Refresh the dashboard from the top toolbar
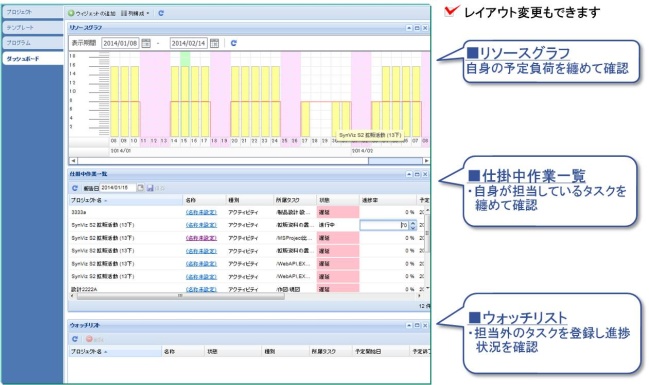 [x=161, y=13]
